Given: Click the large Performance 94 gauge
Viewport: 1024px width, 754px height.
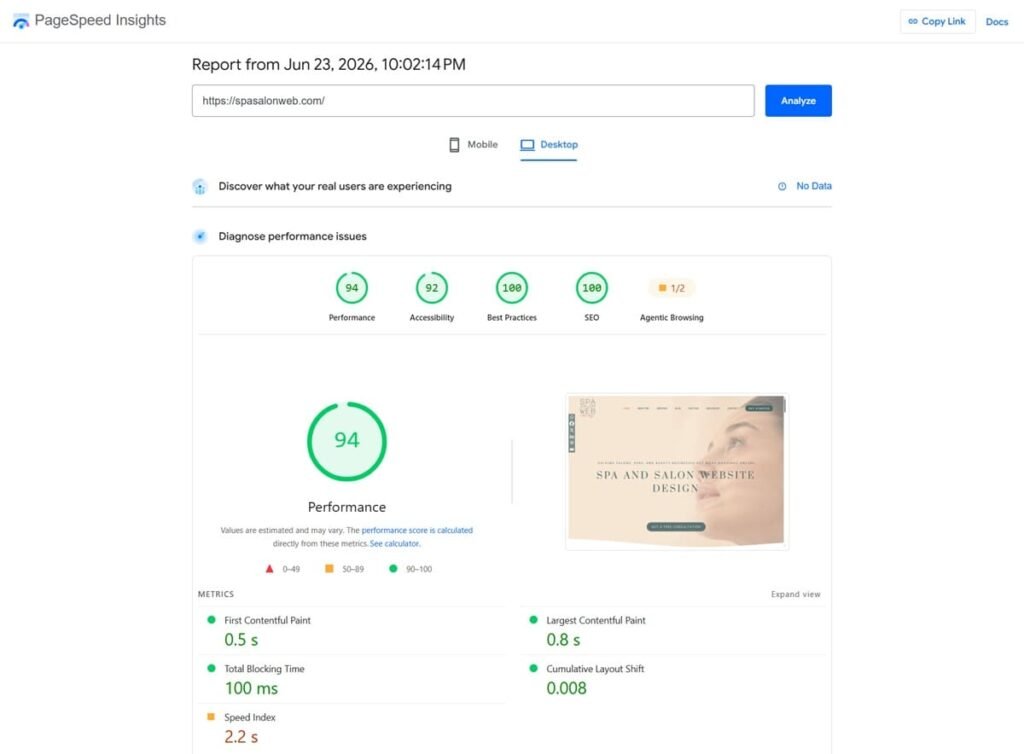Looking at the screenshot, I should (347, 441).
